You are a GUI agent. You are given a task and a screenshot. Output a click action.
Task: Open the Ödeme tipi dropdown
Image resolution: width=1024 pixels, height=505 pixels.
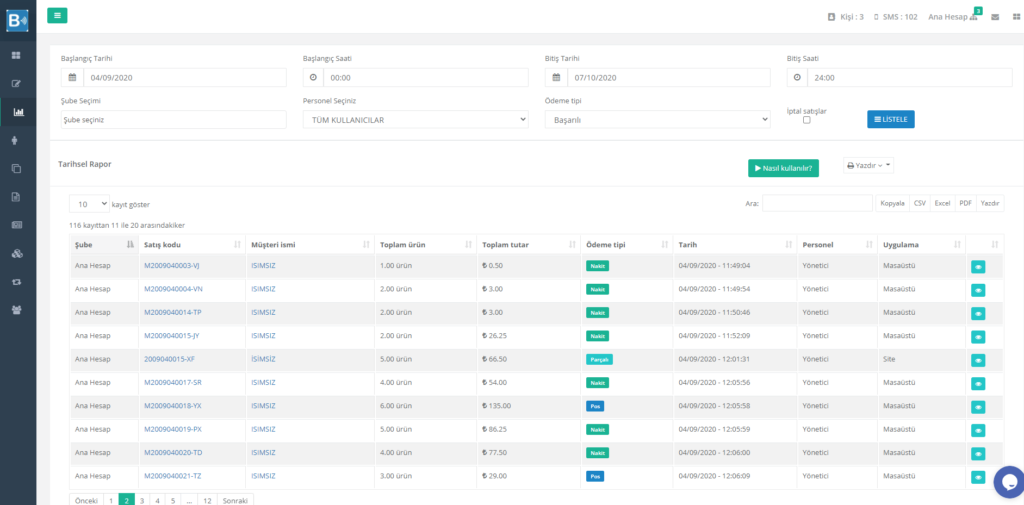coord(658,120)
